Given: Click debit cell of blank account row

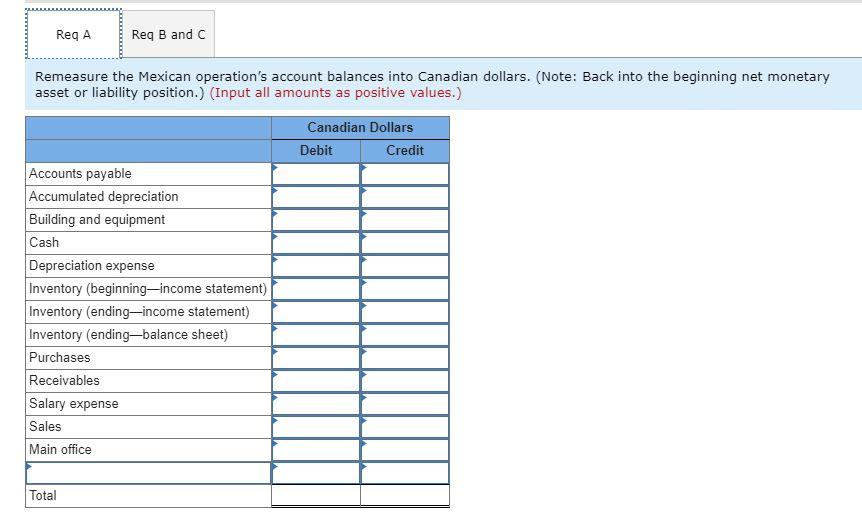Looking at the screenshot, I should 316,473.
